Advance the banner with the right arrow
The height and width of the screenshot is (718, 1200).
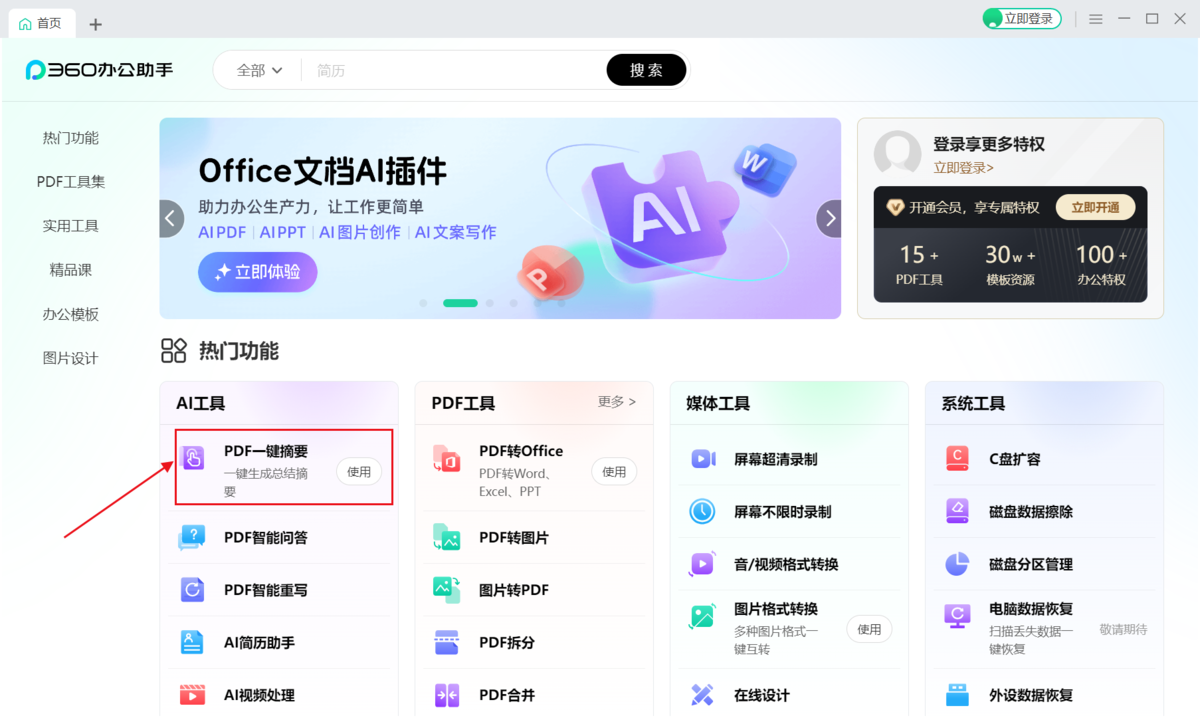point(829,217)
